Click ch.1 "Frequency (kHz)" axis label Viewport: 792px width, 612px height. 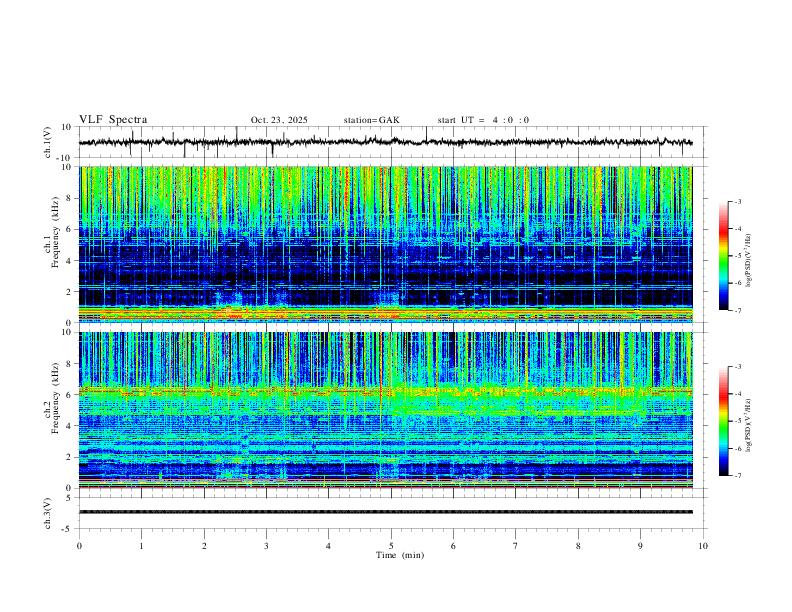click(55, 232)
